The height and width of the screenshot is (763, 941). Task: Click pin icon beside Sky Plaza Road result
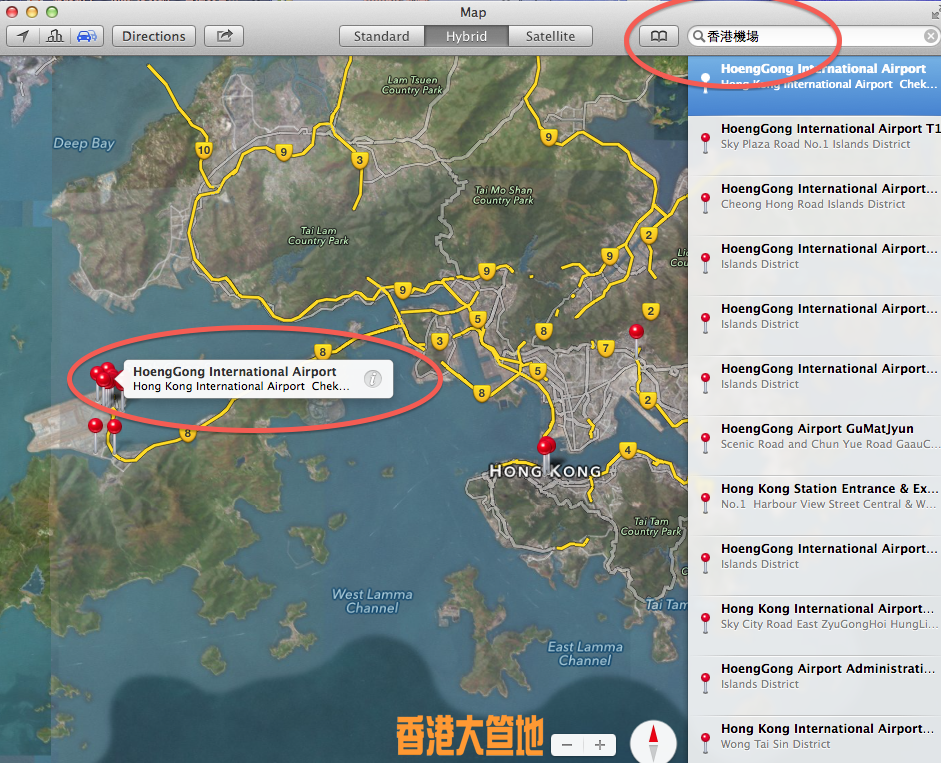[706, 143]
